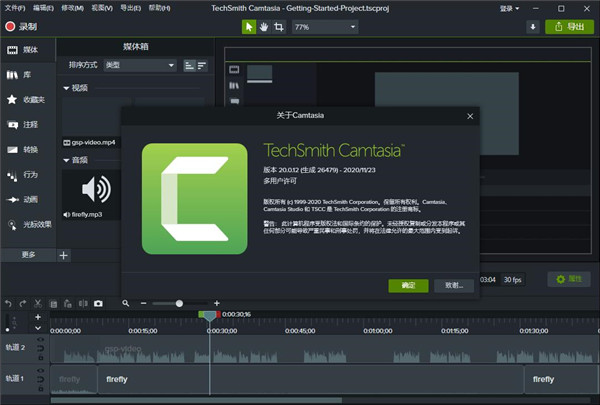Click the camera snapshot icon

pos(98,303)
